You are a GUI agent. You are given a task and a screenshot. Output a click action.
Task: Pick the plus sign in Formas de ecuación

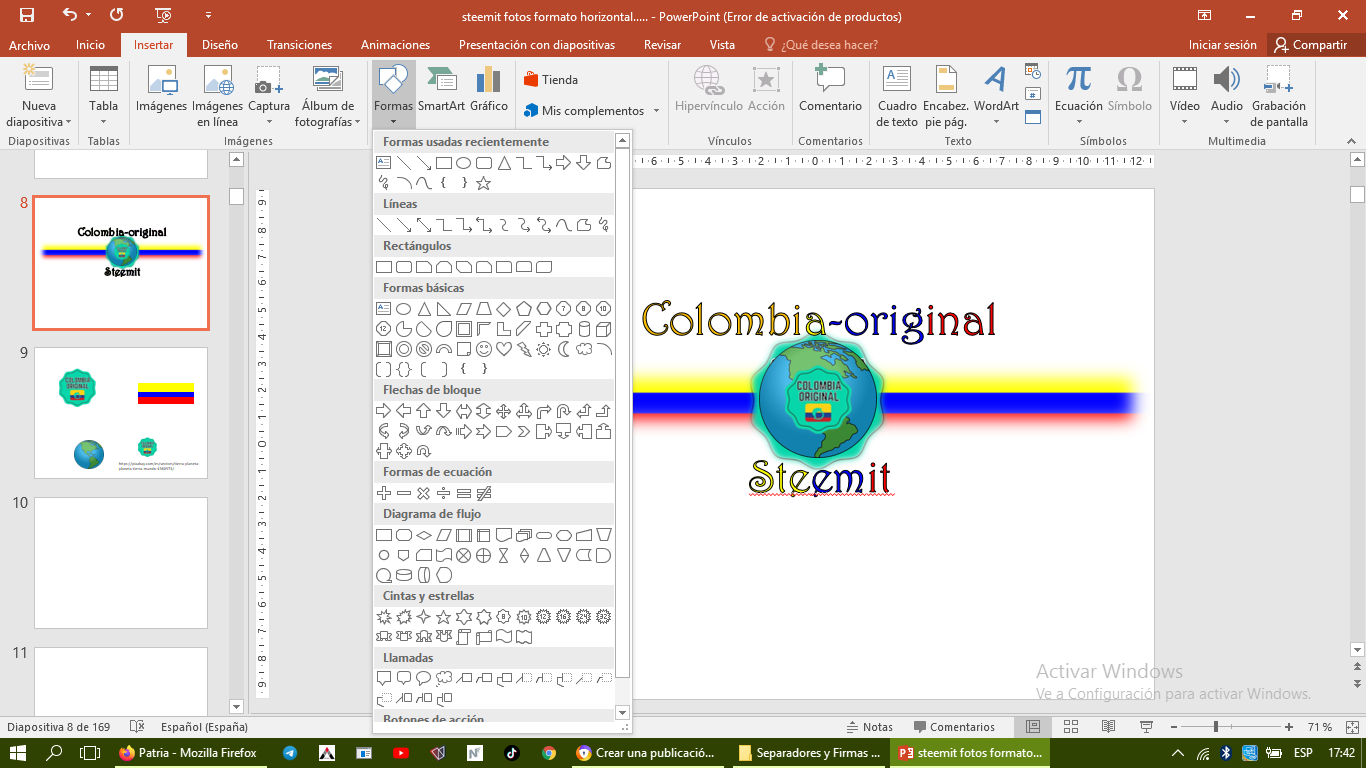(384, 493)
